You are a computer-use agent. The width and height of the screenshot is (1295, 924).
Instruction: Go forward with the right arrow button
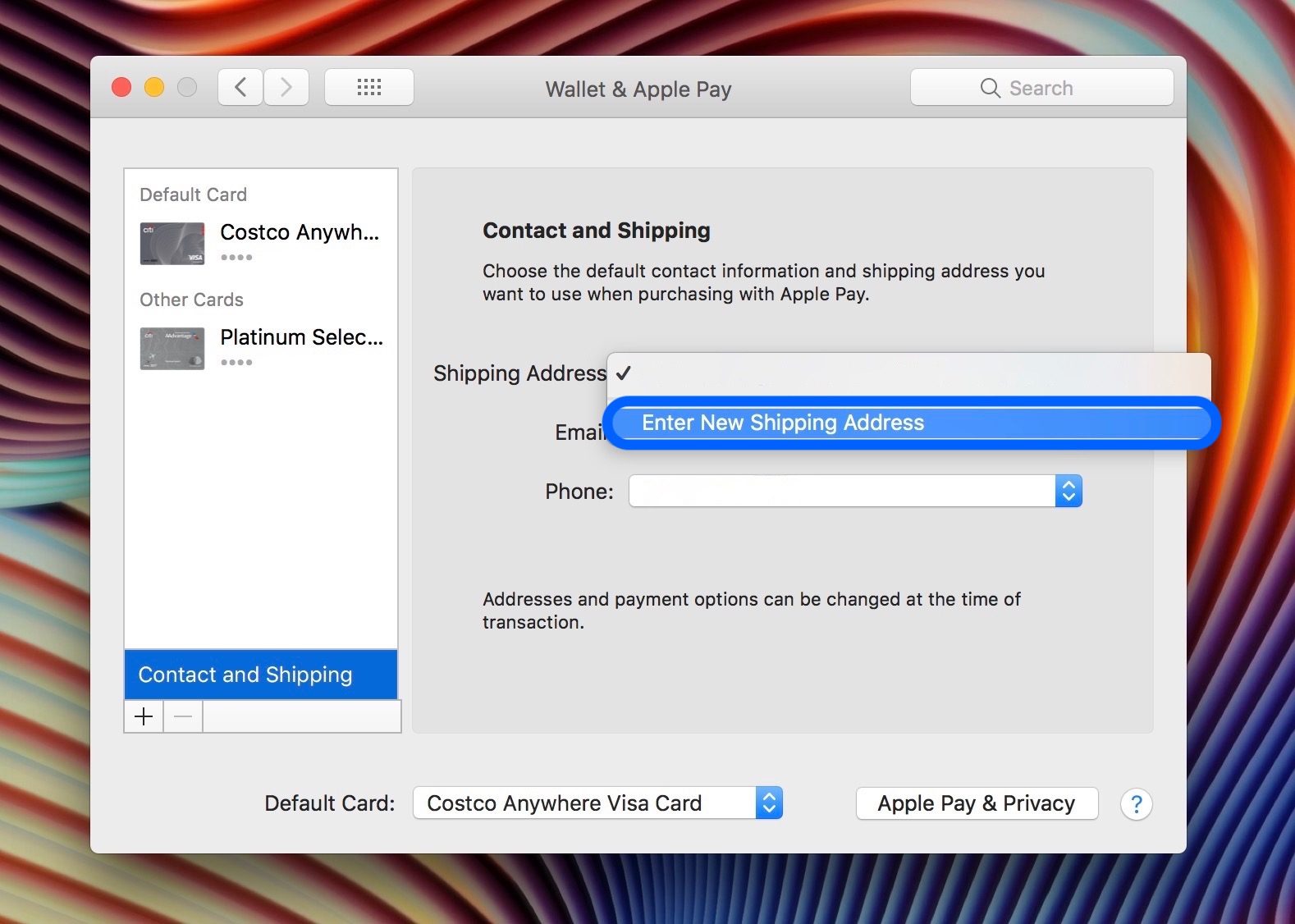tap(286, 87)
